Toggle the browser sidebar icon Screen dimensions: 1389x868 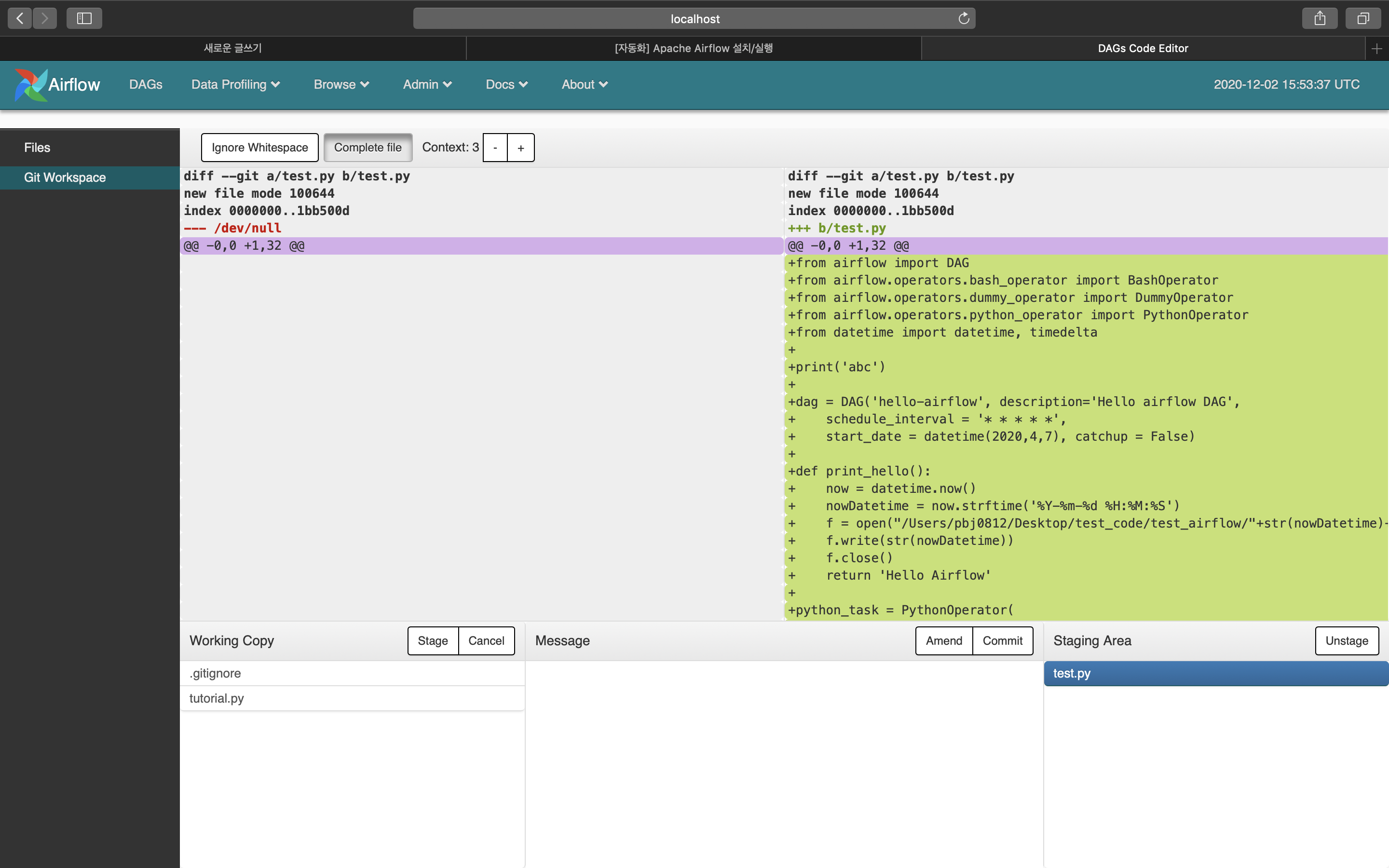click(84, 18)
